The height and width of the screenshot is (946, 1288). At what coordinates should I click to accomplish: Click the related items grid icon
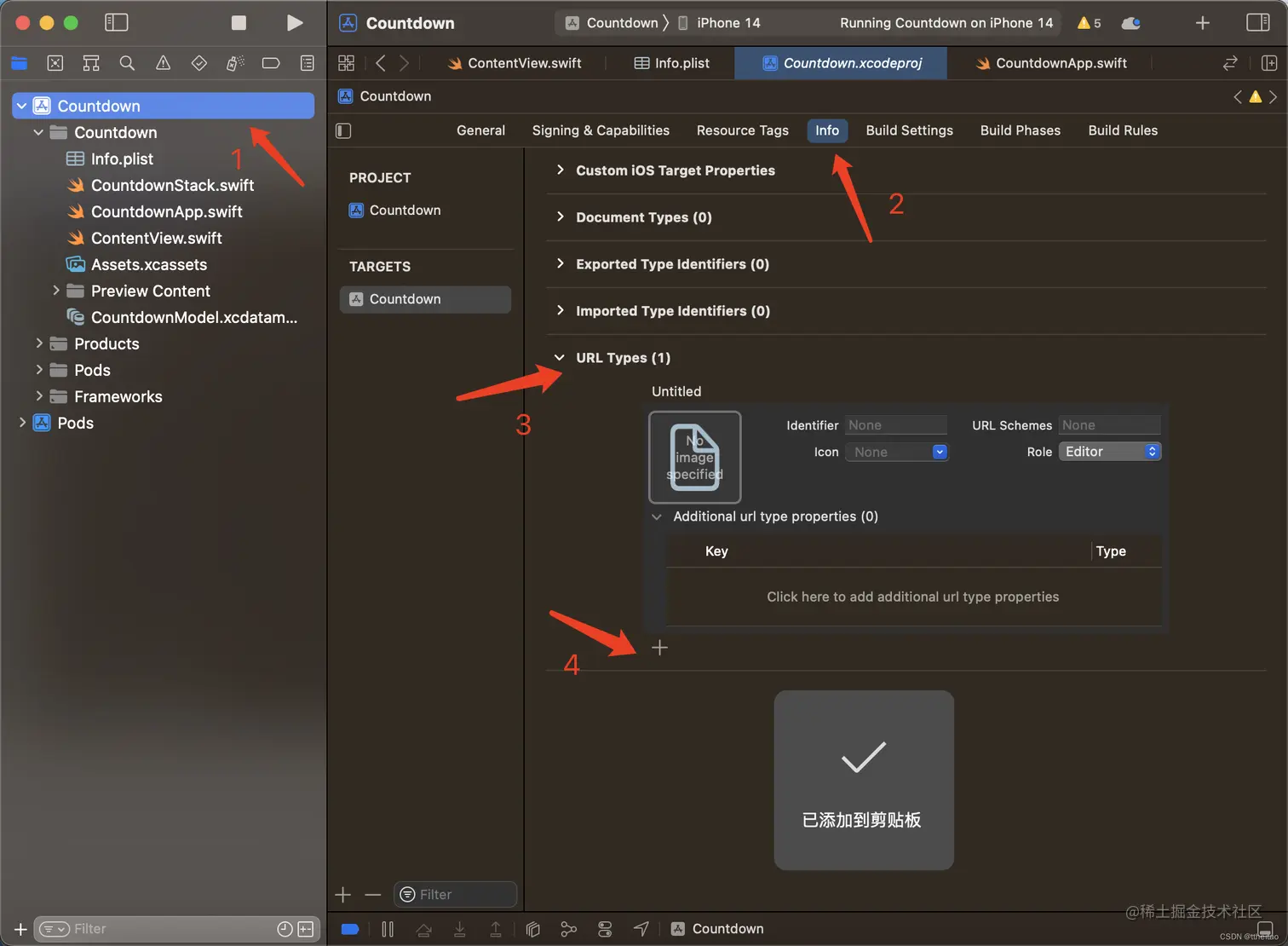coord(346,63)
